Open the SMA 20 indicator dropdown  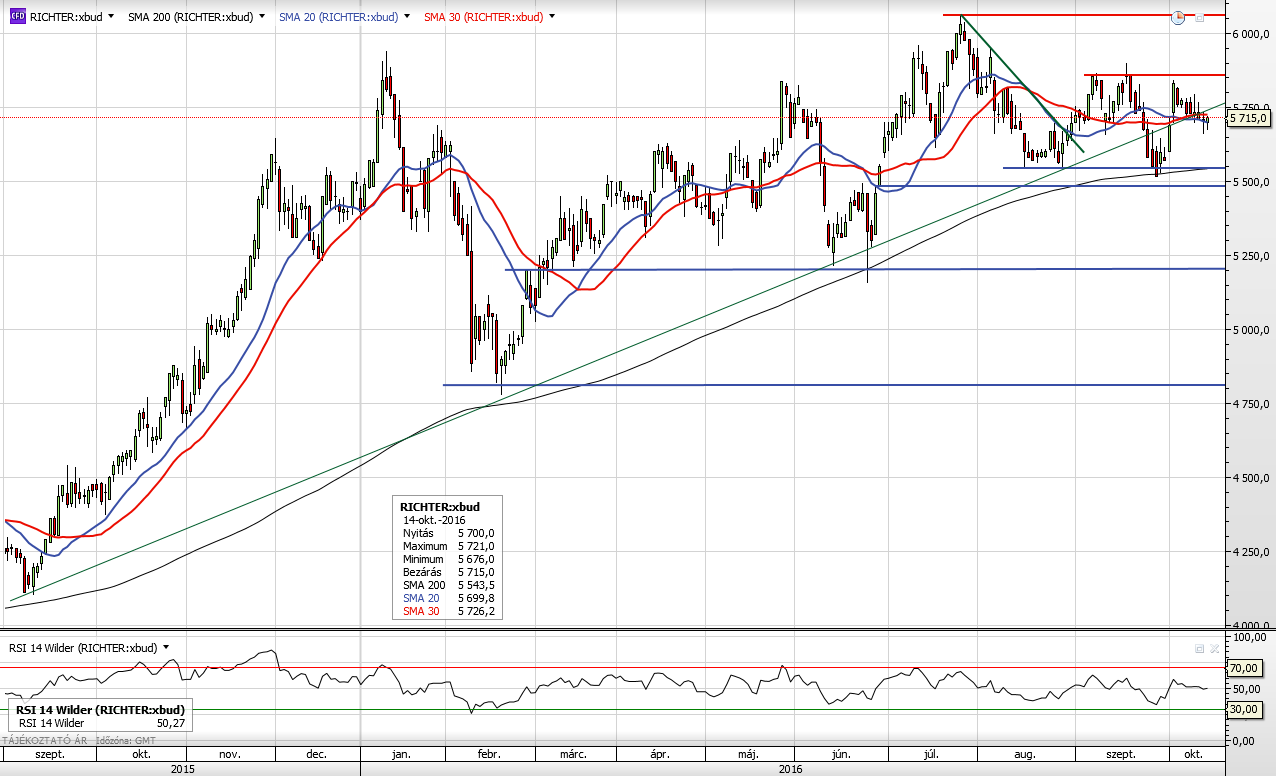pos(407,17)
